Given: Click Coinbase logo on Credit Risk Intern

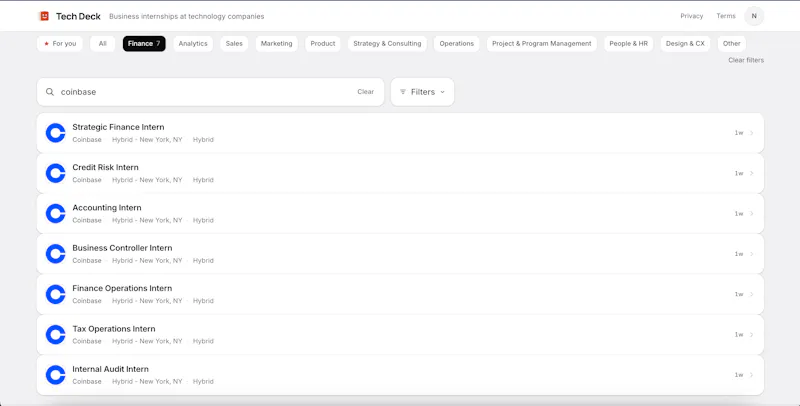Looking at the screenshot, I should tap(56, 173).
